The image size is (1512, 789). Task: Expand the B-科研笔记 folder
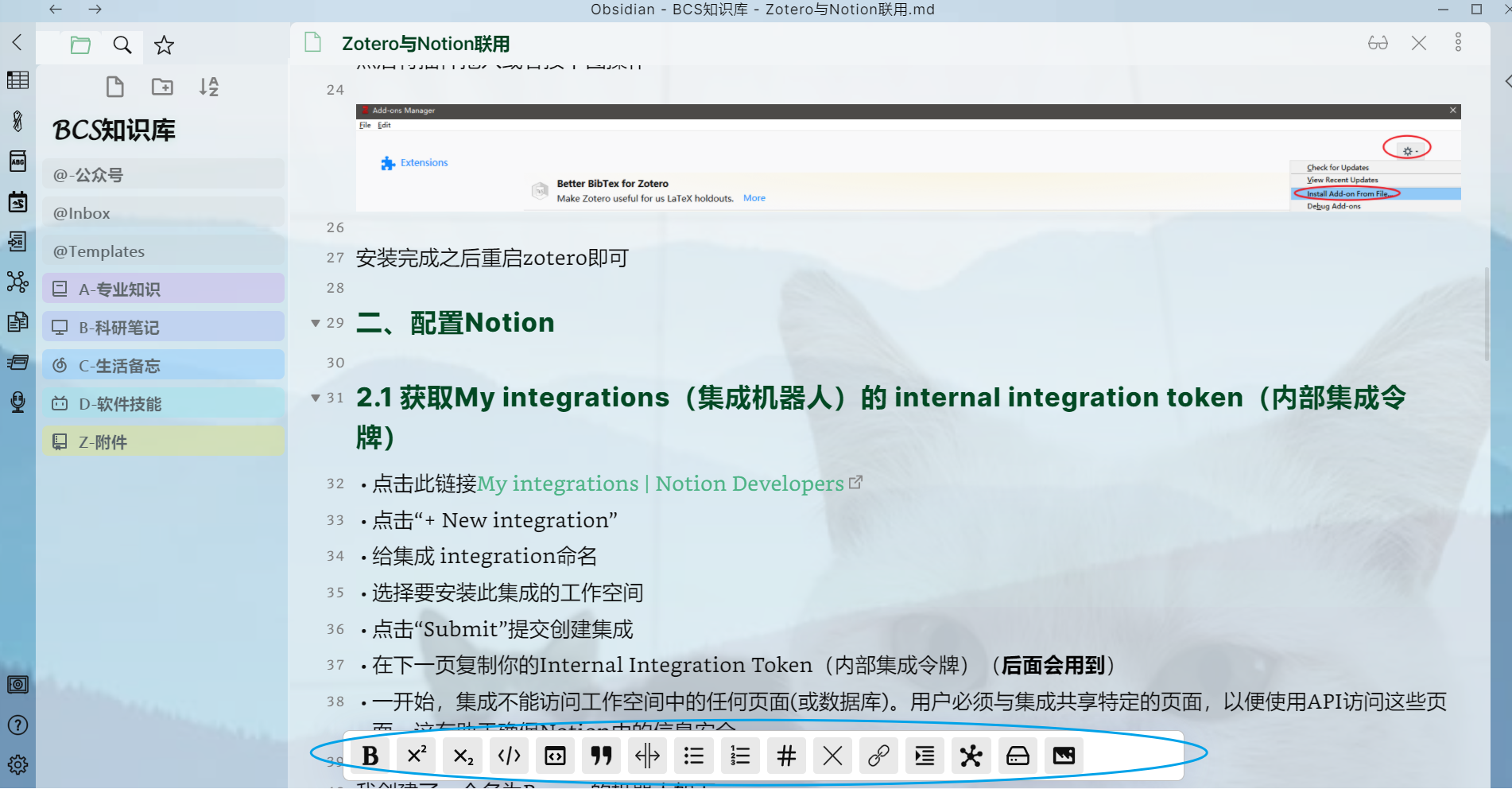[x=163, y=327]
